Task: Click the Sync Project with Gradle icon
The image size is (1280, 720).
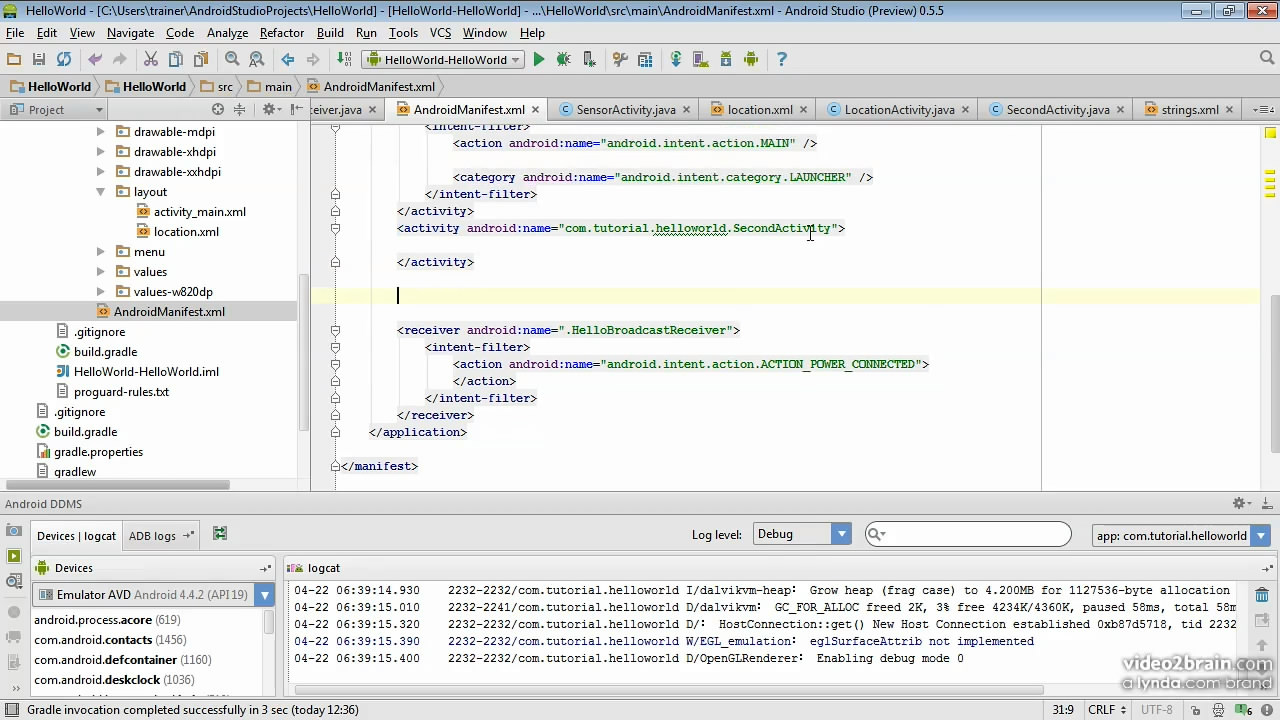Action: click(676, 59)
